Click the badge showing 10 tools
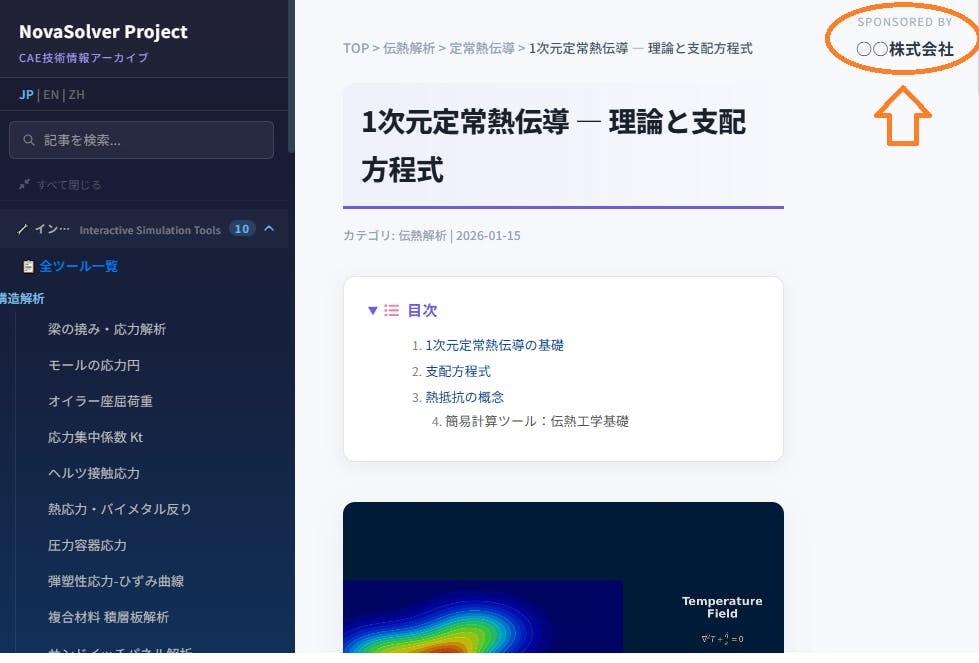This screenshot has height=663, width=979. (241, 229)
